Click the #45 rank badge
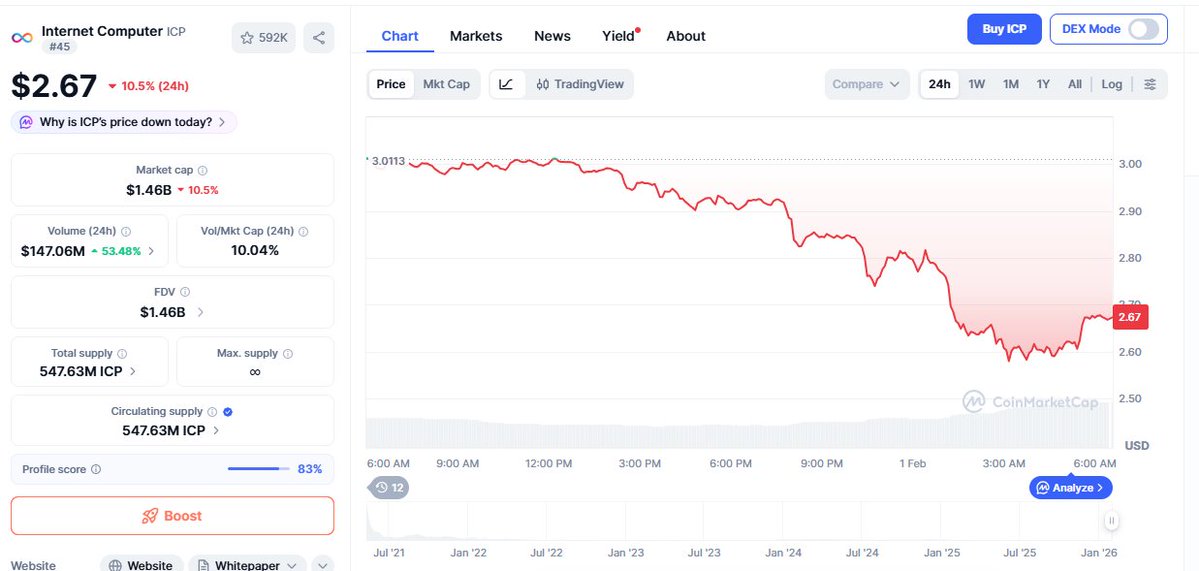 click(59, 47)
